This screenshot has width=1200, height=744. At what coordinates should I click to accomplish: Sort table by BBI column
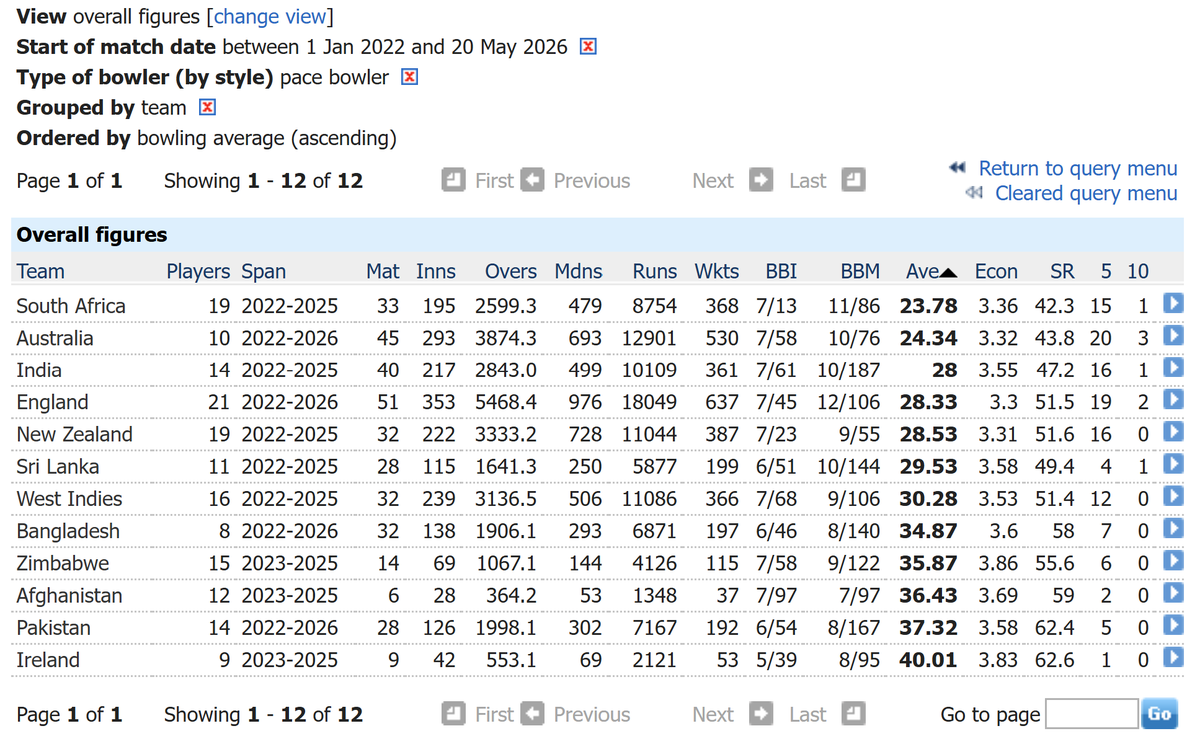(781, 271)
